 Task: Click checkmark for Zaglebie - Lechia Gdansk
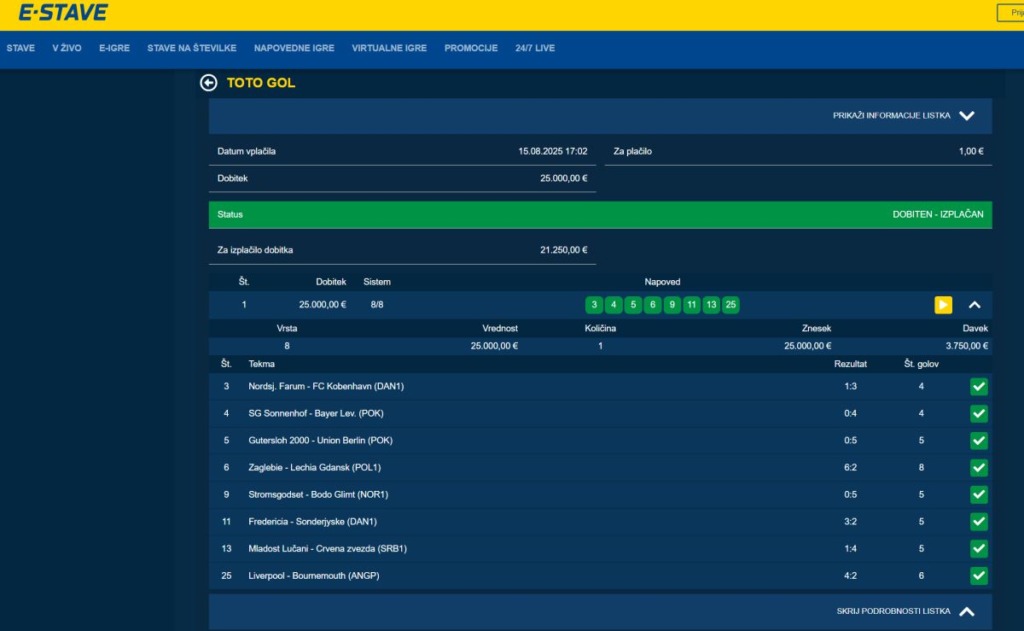(x=978, y=468)
